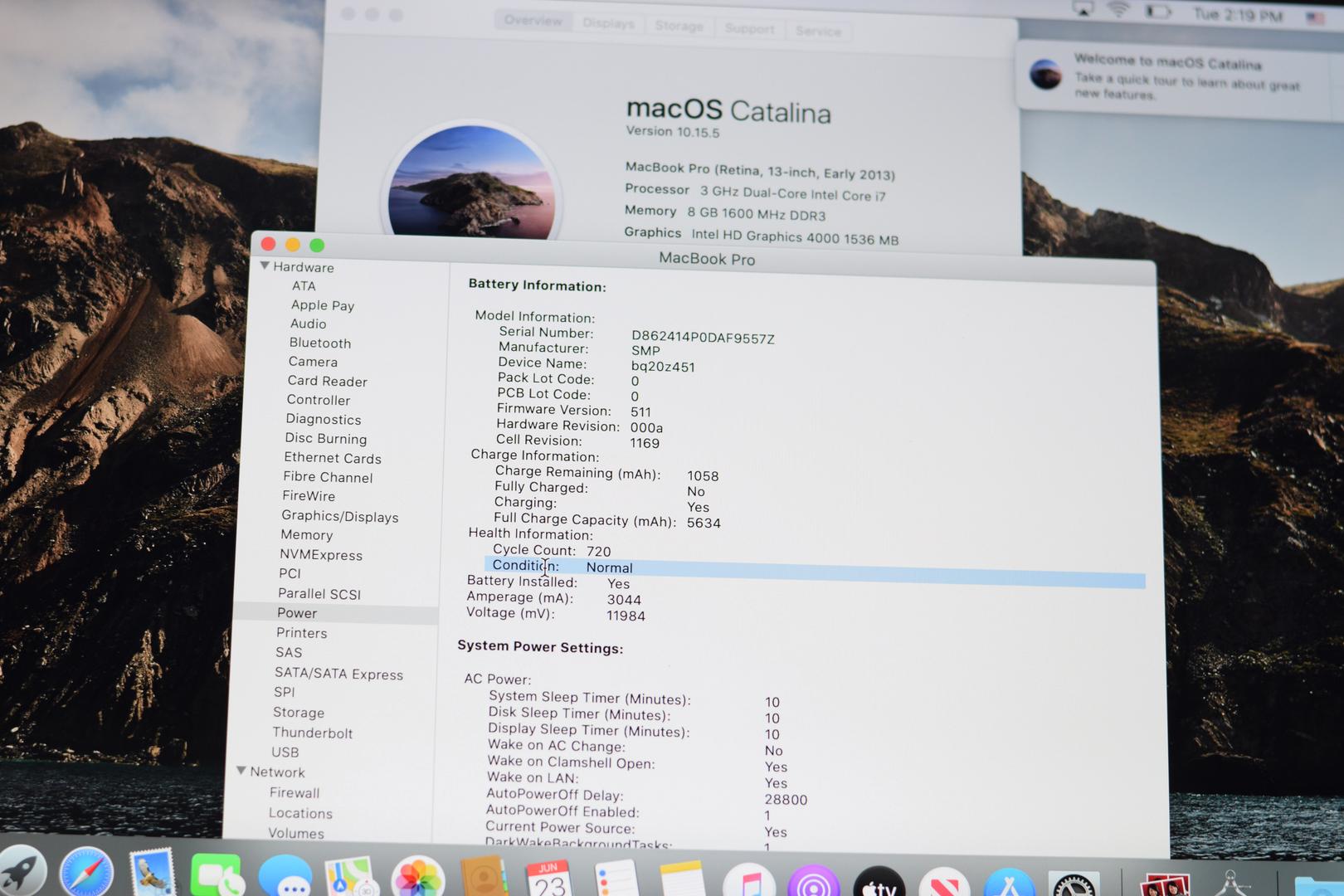The height and width of the screenshot is (896, 1344).
Task: Open the Wi-Fi menu bar status
Action: [x=1119, y=10]
